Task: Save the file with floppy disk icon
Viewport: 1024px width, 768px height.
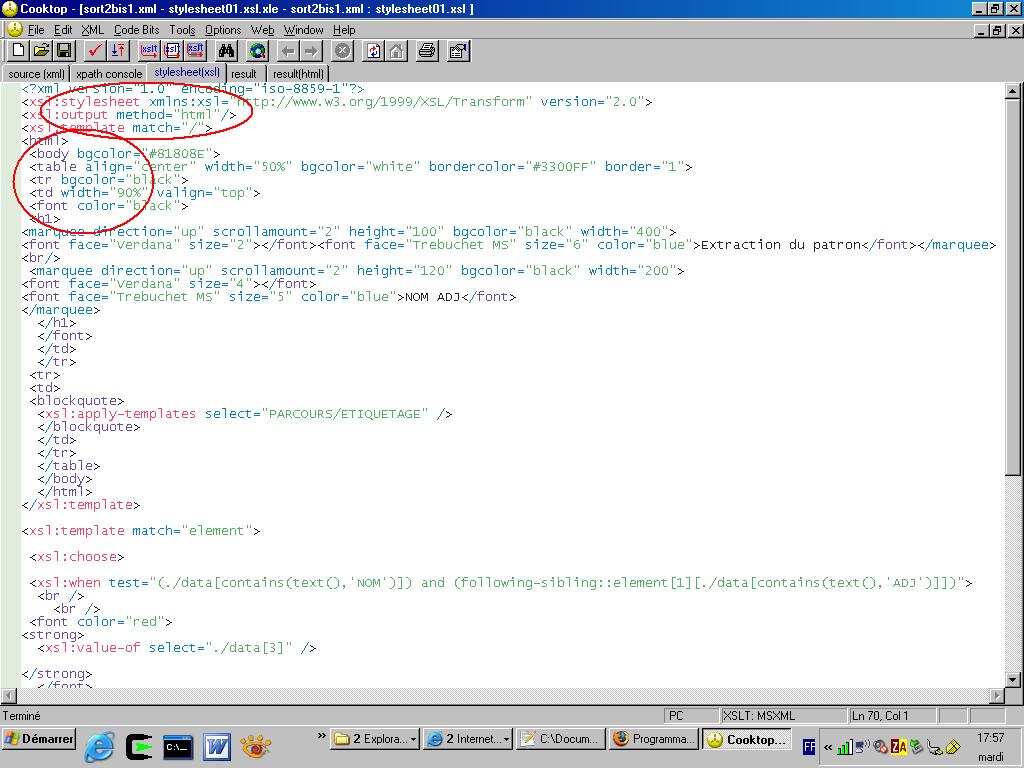Action: [64, 50]
